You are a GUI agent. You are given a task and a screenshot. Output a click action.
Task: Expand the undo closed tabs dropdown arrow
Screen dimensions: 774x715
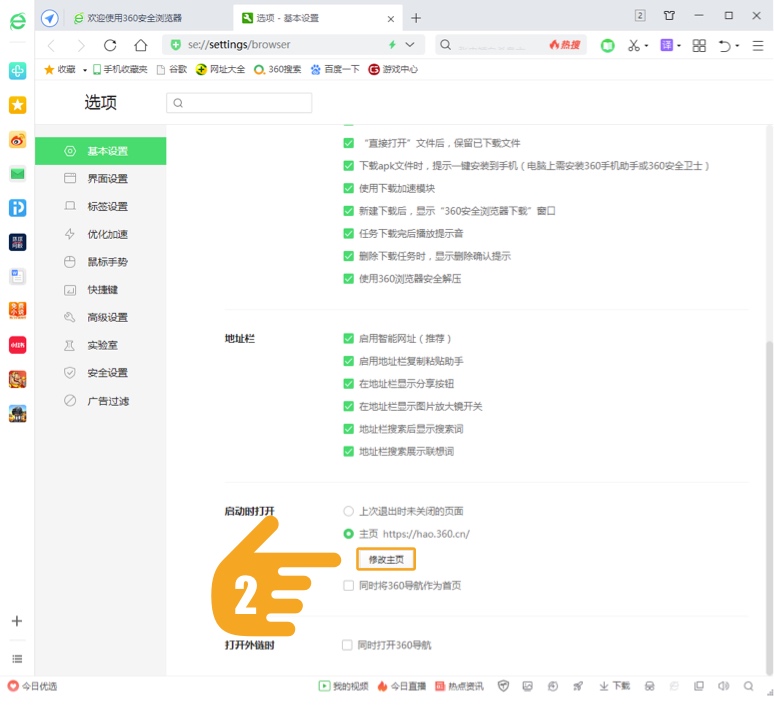pos(737,46)
